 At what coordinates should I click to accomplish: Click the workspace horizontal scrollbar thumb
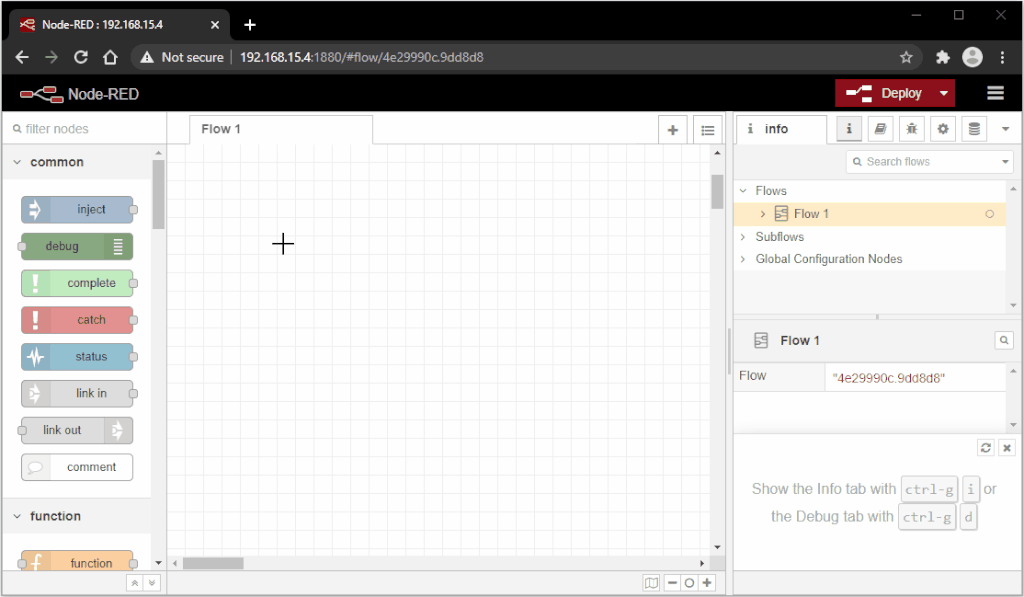(213, 563)
